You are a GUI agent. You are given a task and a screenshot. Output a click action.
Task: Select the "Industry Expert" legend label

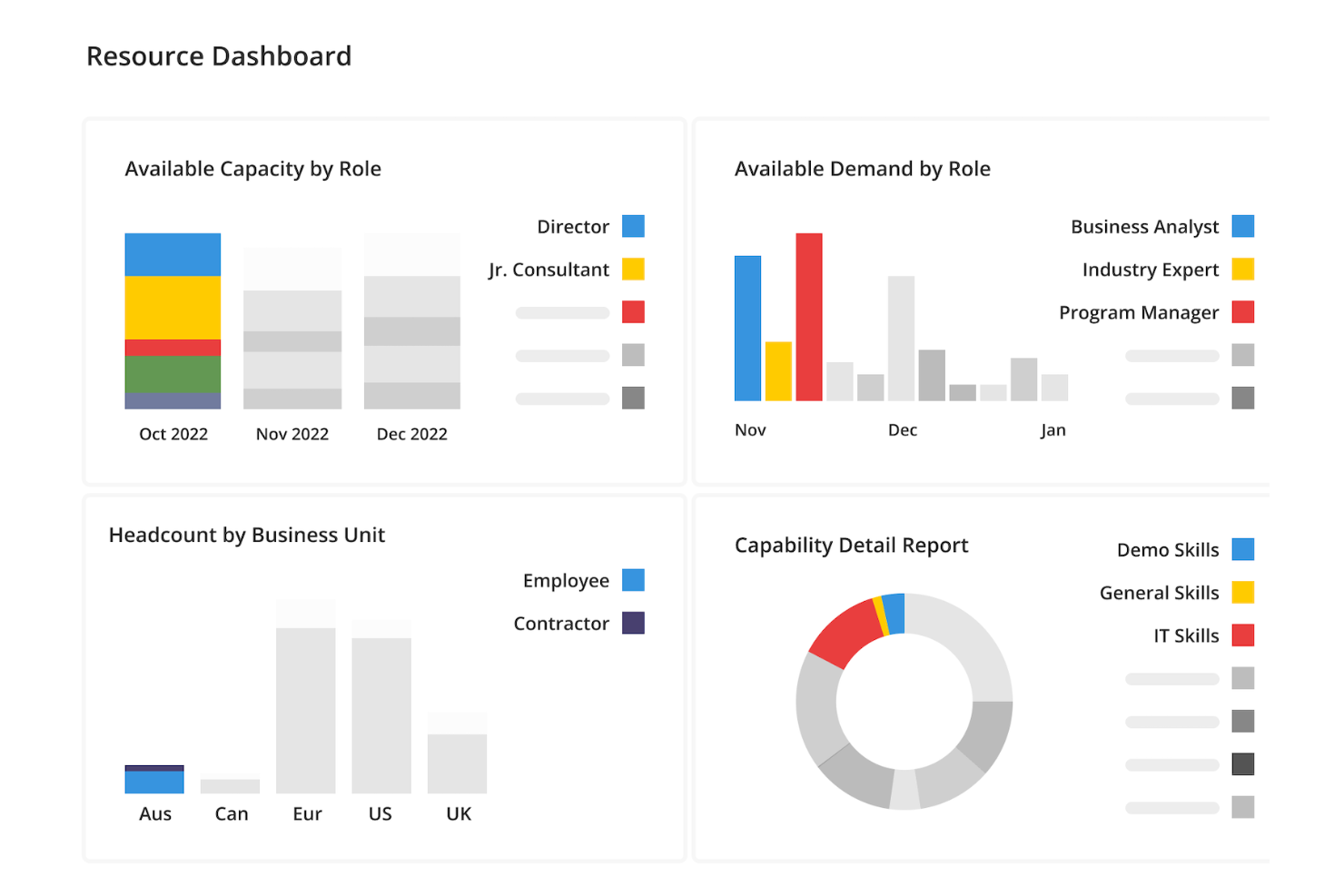tap(1151, 271)
